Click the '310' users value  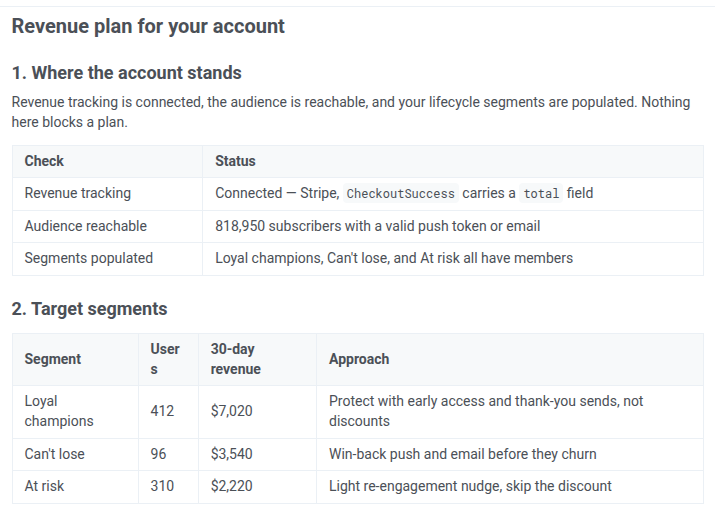(x=162, y=486)
